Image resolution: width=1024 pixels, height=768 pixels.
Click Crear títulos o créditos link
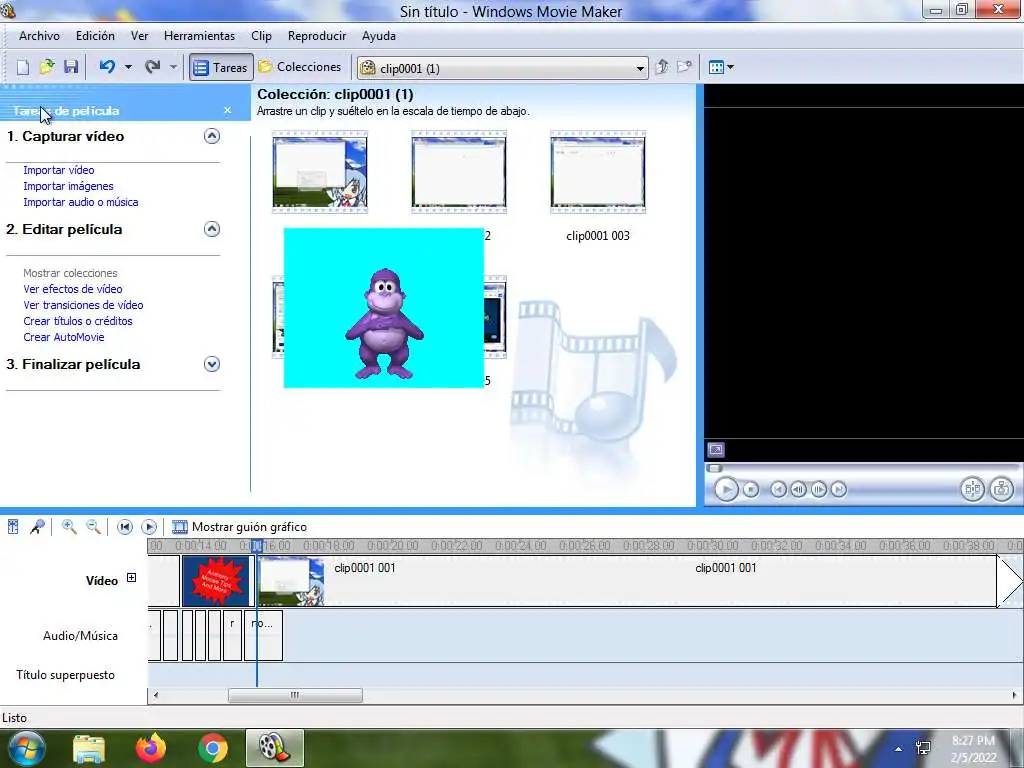(x=78, y=321)
